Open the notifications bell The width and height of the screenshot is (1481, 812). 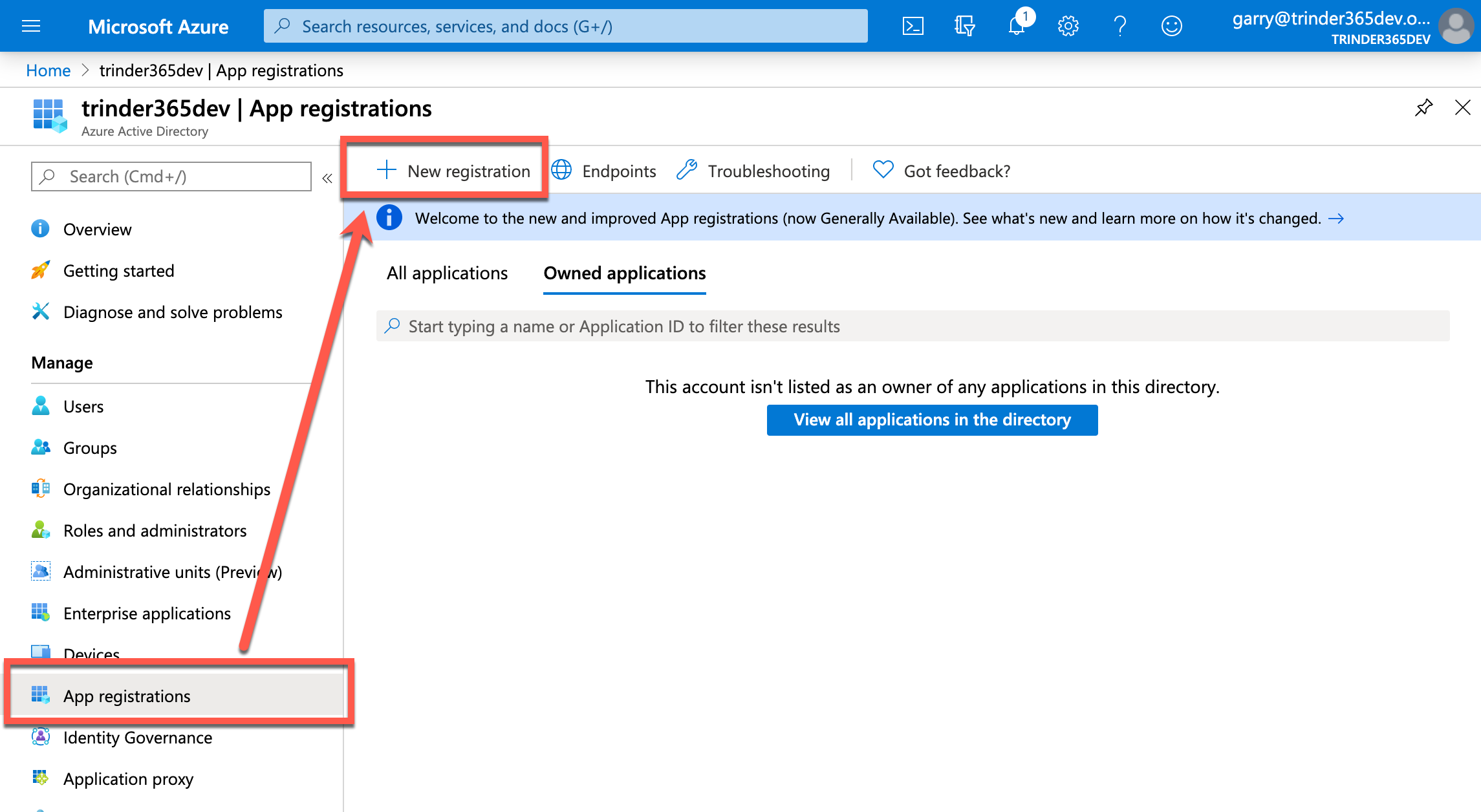click(1017, 25)
